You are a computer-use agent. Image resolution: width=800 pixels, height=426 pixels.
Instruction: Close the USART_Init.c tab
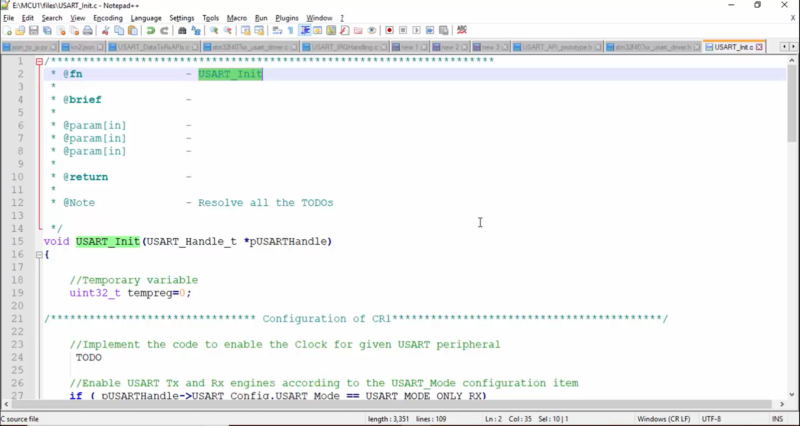coord(759,47)
